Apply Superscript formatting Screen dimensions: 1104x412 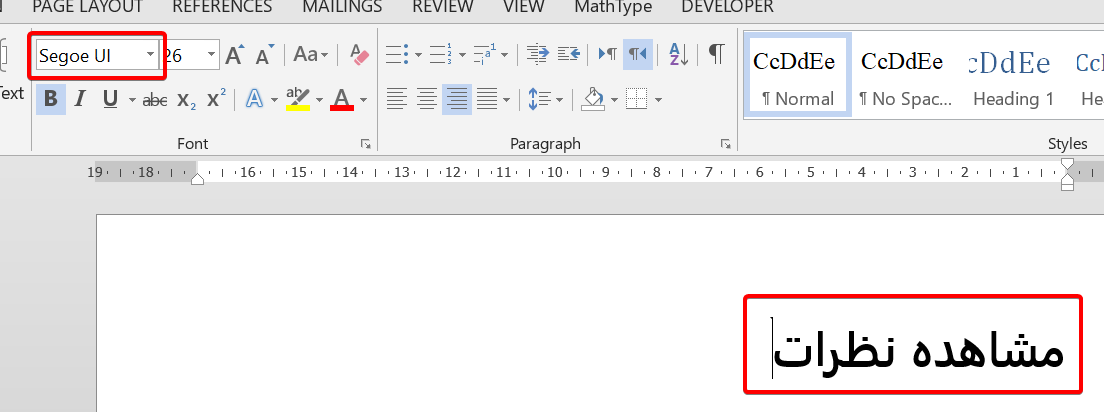216,100
